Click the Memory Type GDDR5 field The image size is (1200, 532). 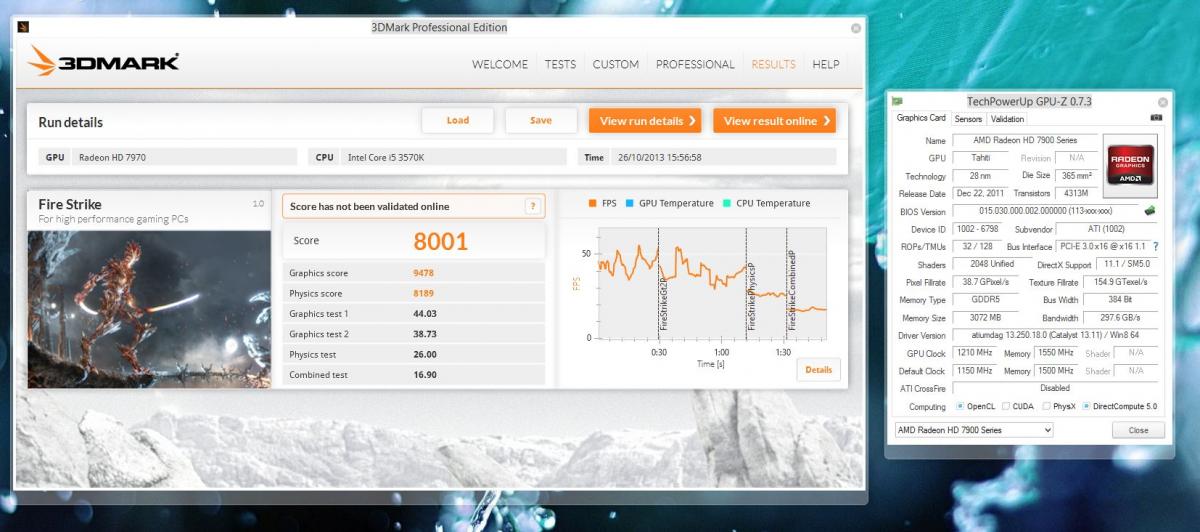point(987,300)
